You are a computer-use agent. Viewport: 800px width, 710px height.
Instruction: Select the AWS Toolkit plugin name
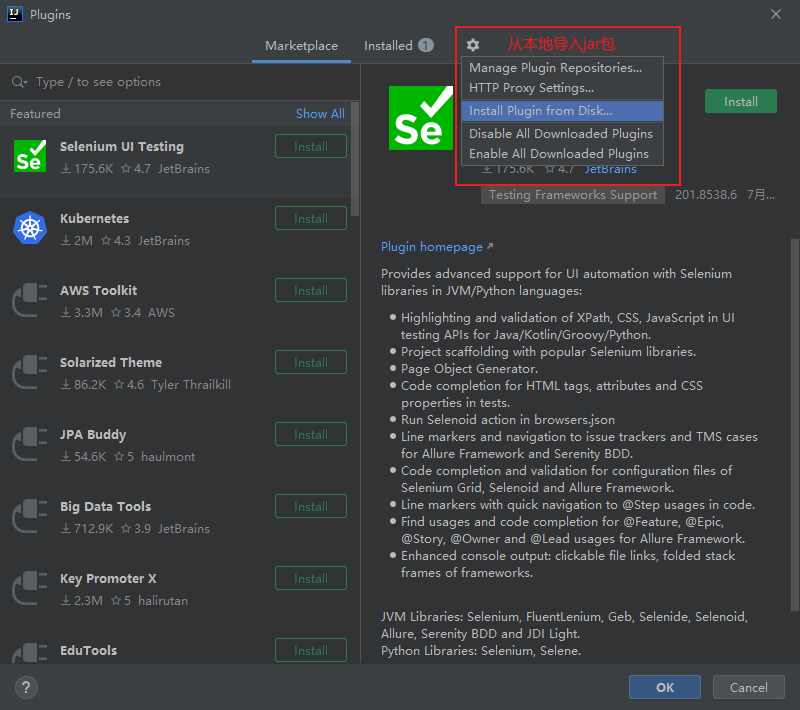pyautogui.click(x=98, y=290)
